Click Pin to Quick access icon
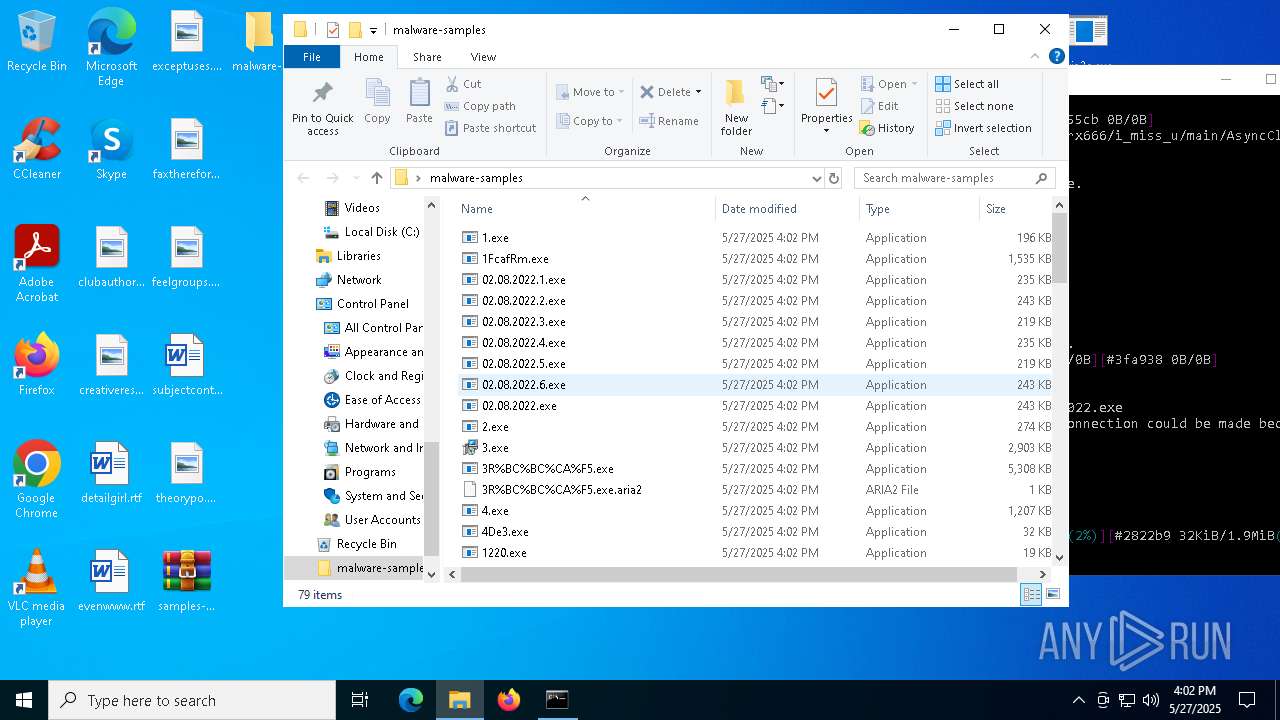 tap(322, 108)
